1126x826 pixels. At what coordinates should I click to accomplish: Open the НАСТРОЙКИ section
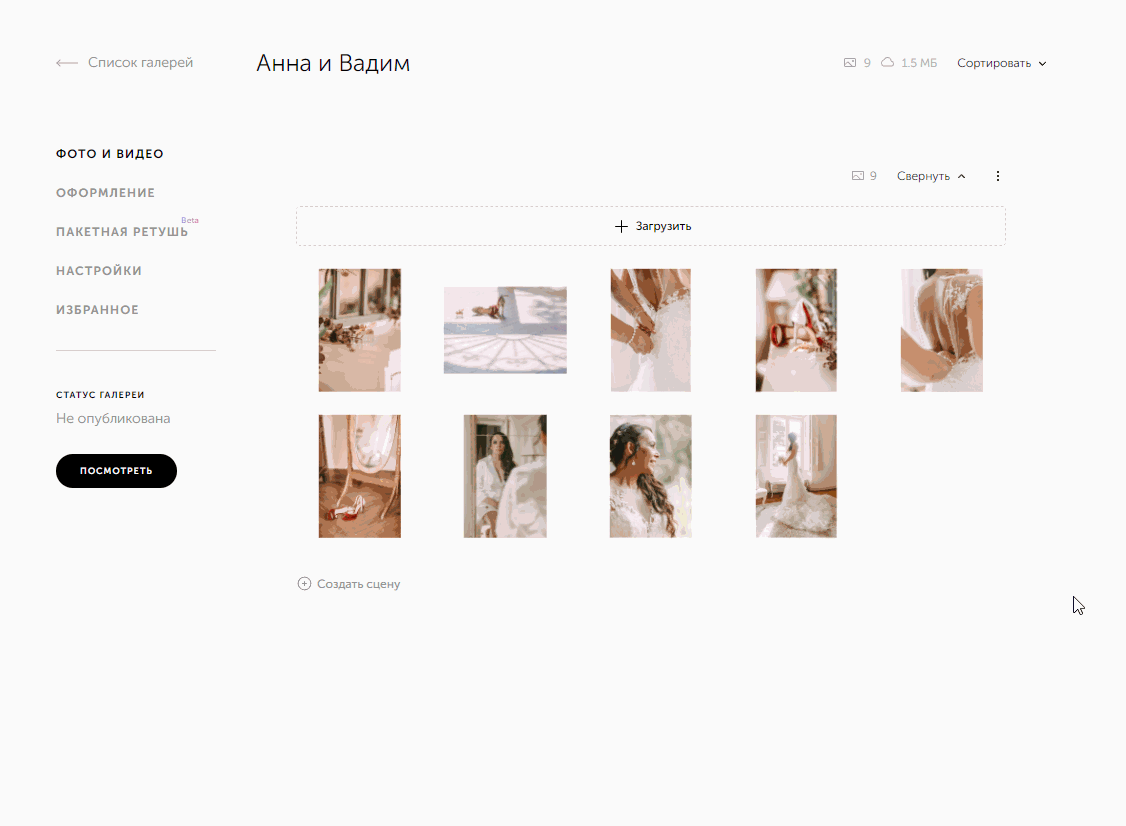99,271
